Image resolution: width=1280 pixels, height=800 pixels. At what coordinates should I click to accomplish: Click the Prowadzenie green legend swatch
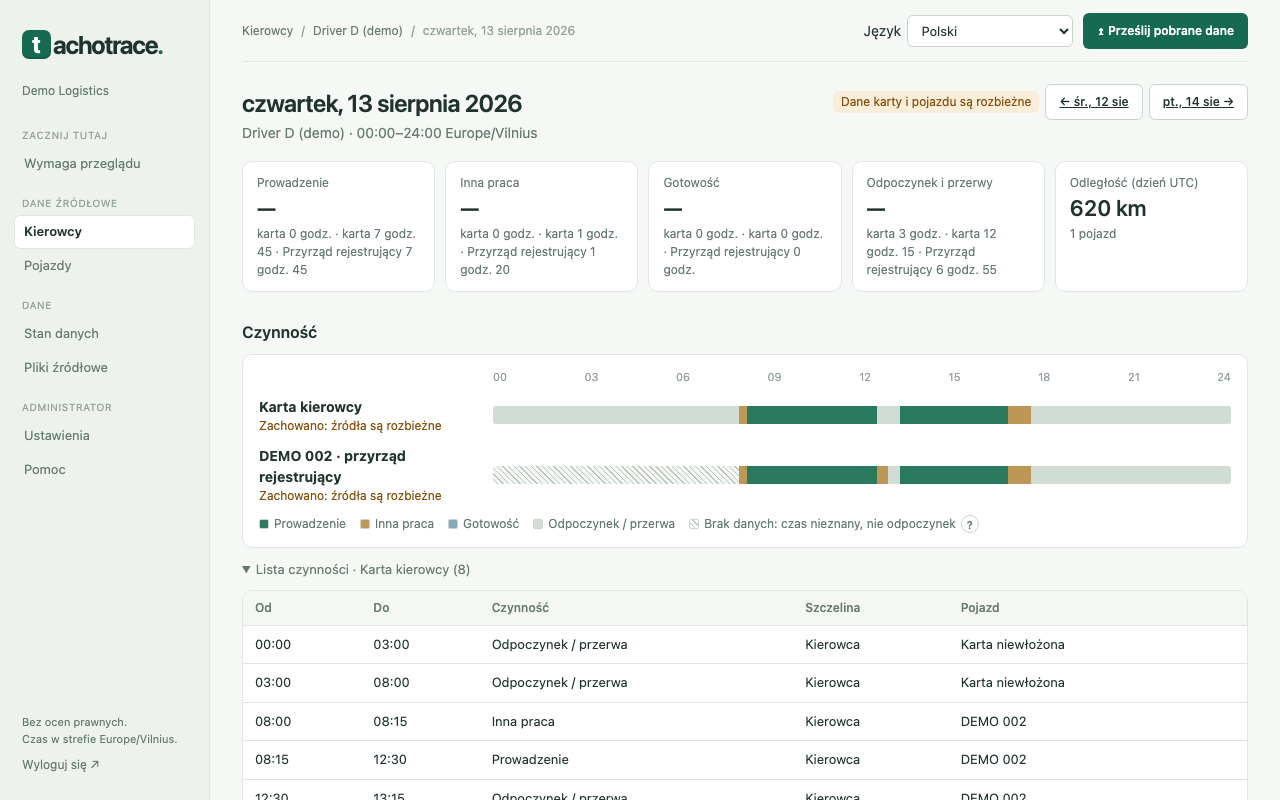264,524
